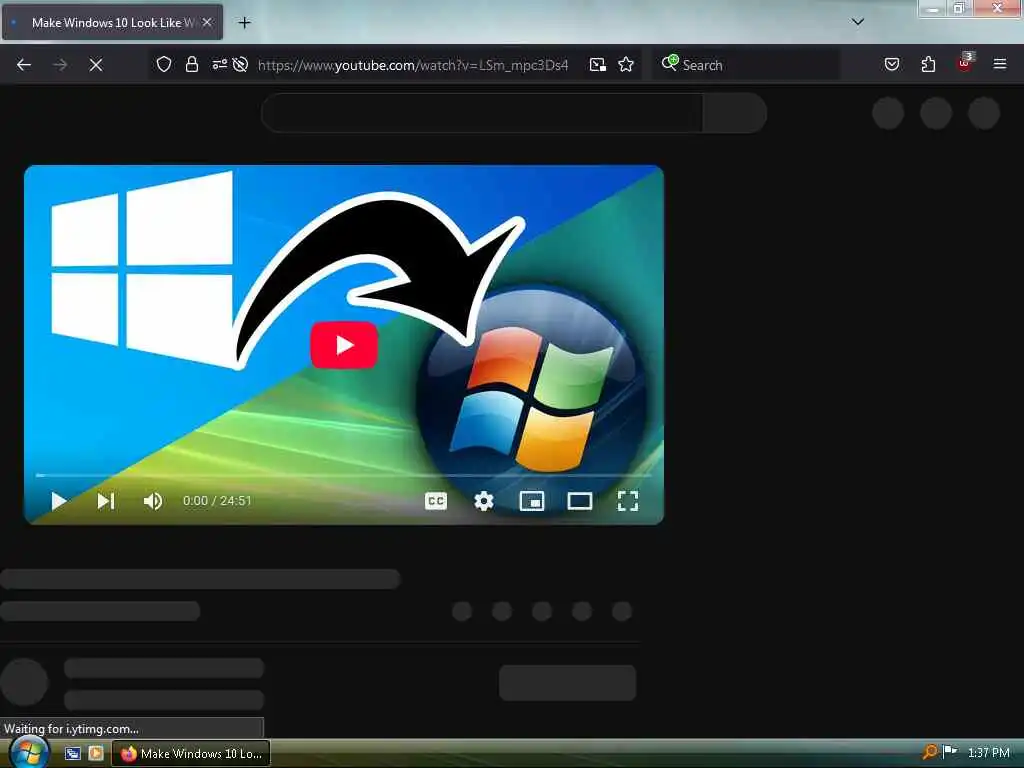The image size is (1024, 768).
Task: Open a new tab with plus button
Action: click(244, 22)
